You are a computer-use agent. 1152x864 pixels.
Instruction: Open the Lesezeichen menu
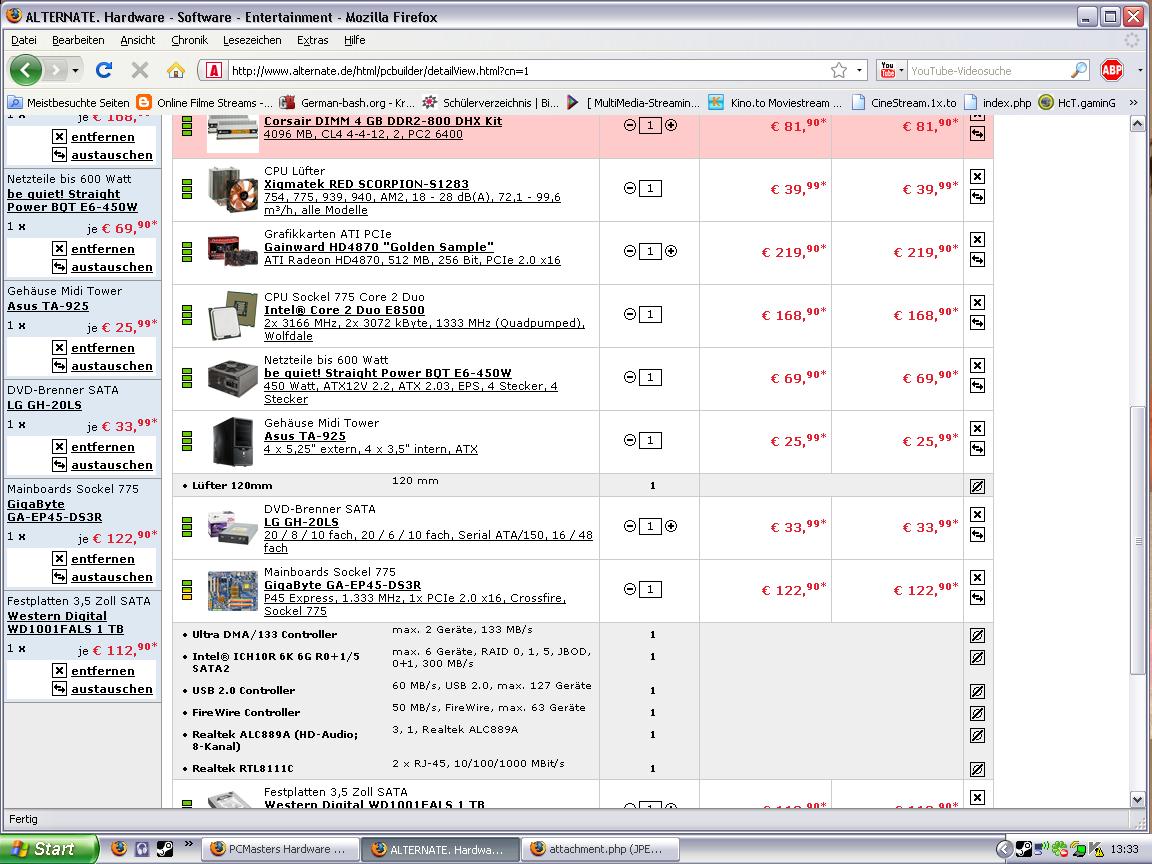click(252, 40)
